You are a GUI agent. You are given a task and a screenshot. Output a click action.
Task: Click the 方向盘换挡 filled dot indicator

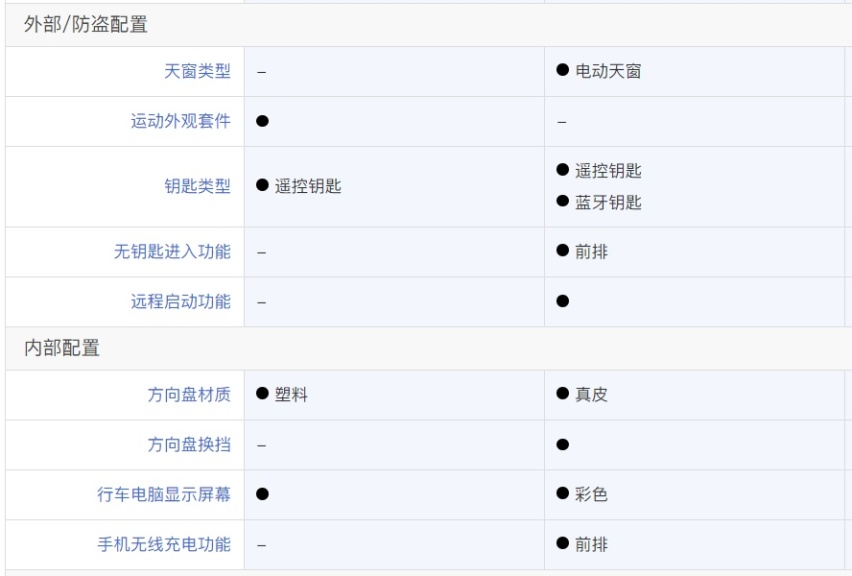tap(562, 444)
